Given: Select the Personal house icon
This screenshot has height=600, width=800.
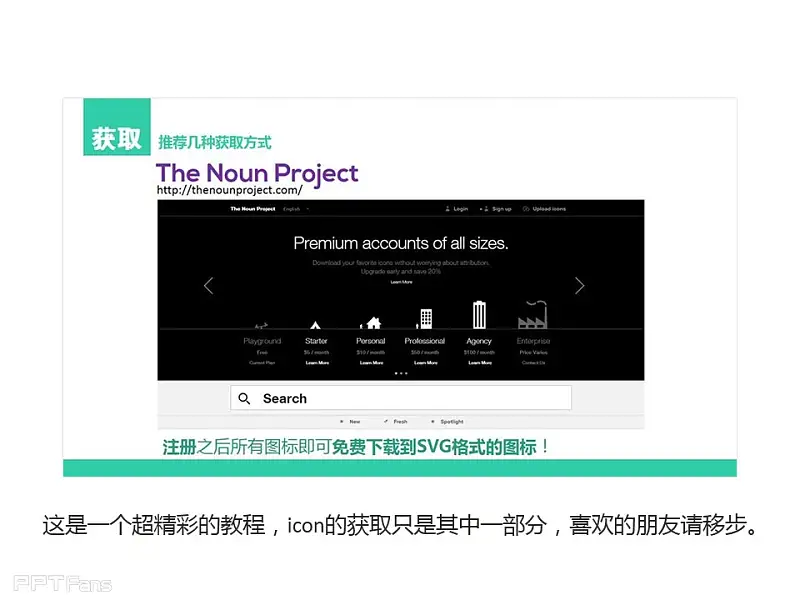Looking at the screenshot, I should click(371, 323).
